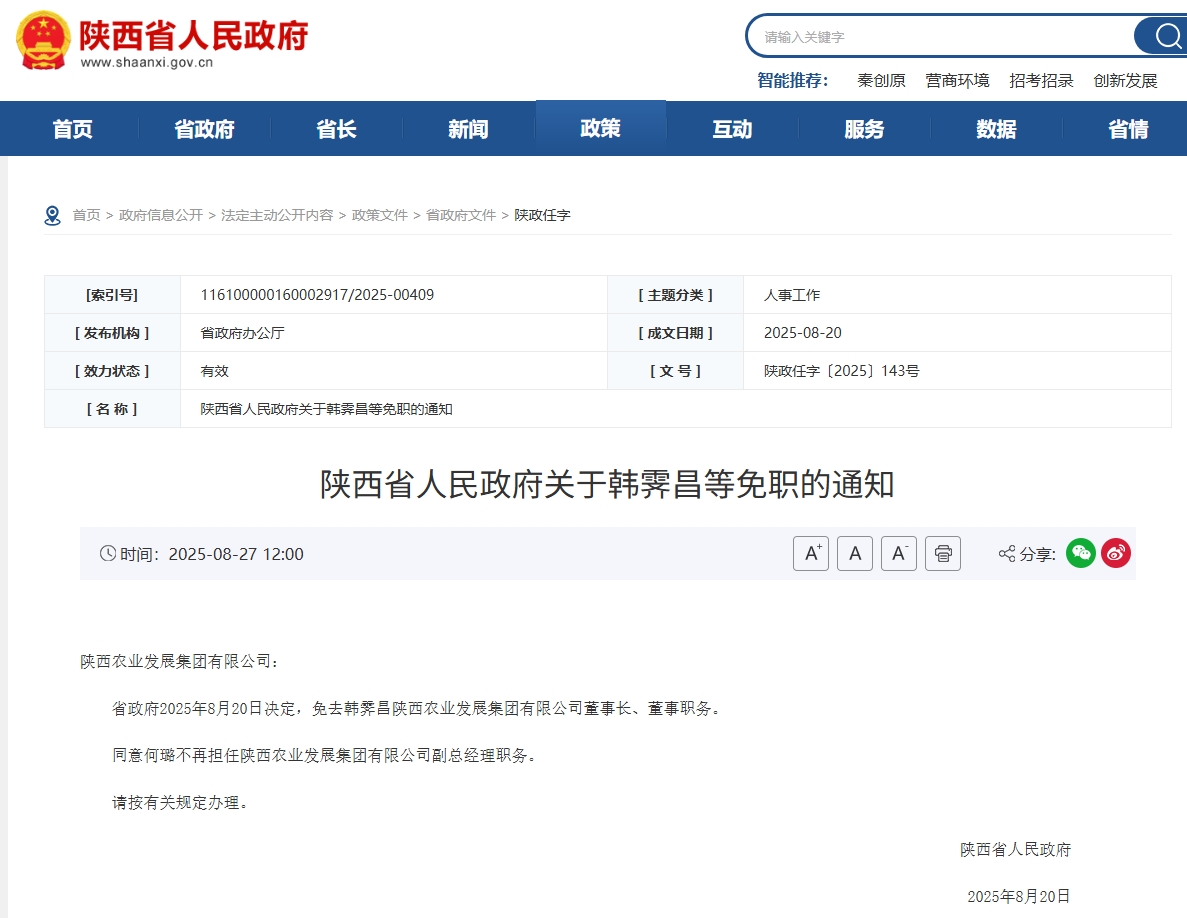The height and width of the screenshot is (918, 1187).
Task: Click recommended keyword 创新发展
Action: (1125, 80)
